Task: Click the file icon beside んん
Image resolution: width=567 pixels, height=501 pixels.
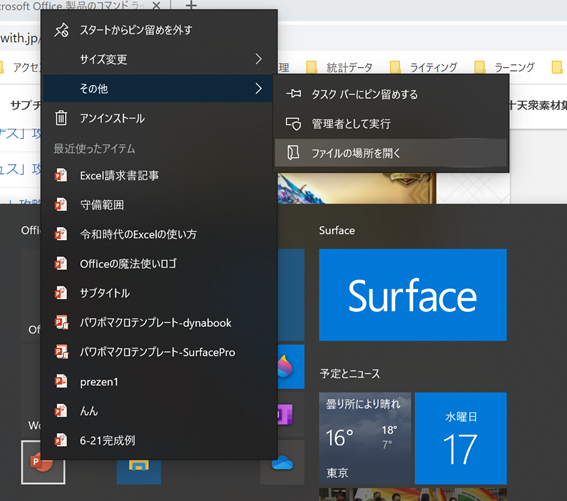Action: (61, 411)
